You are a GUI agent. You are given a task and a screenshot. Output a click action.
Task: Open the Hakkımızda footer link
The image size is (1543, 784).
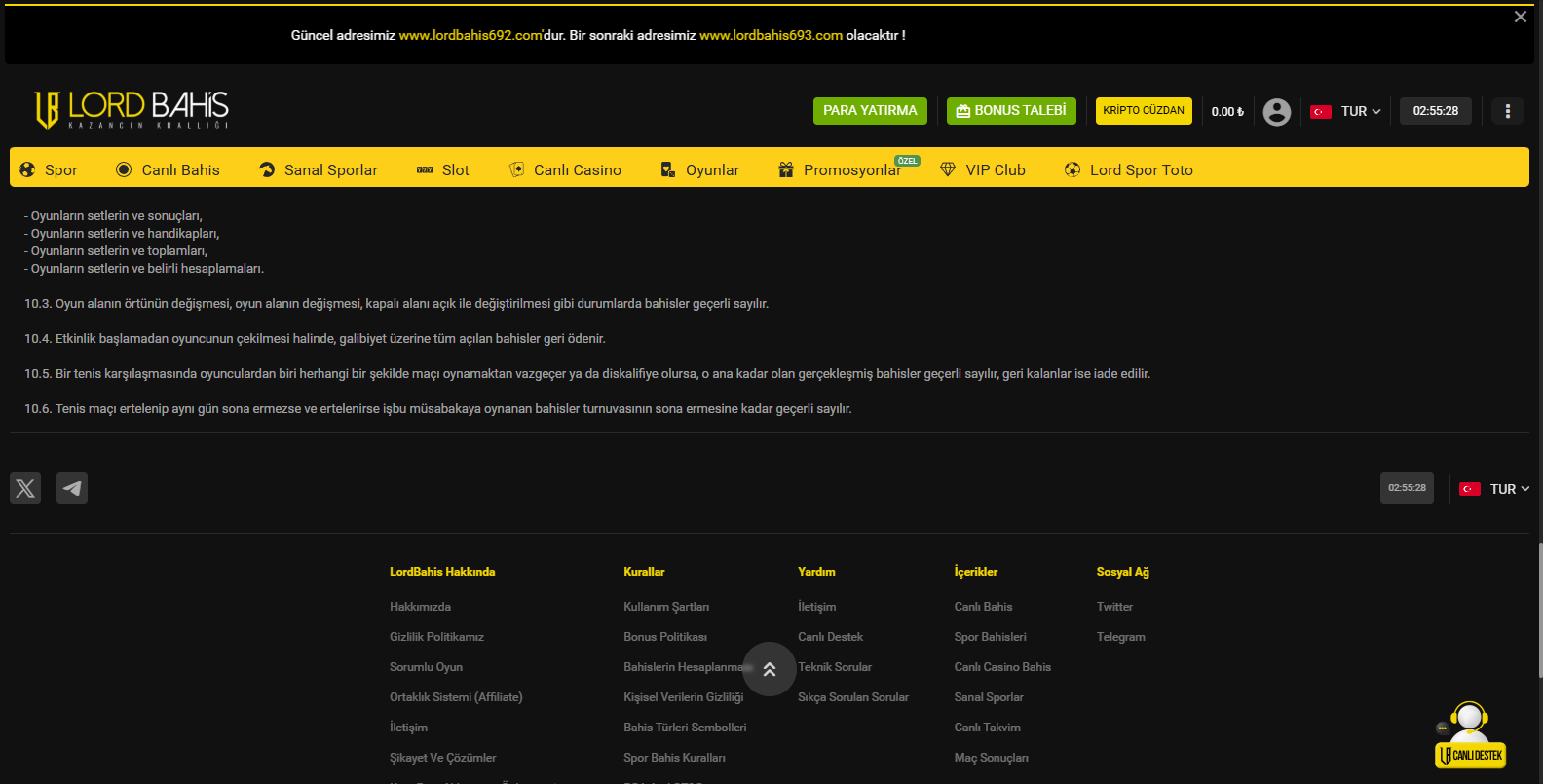click(420, 607)
